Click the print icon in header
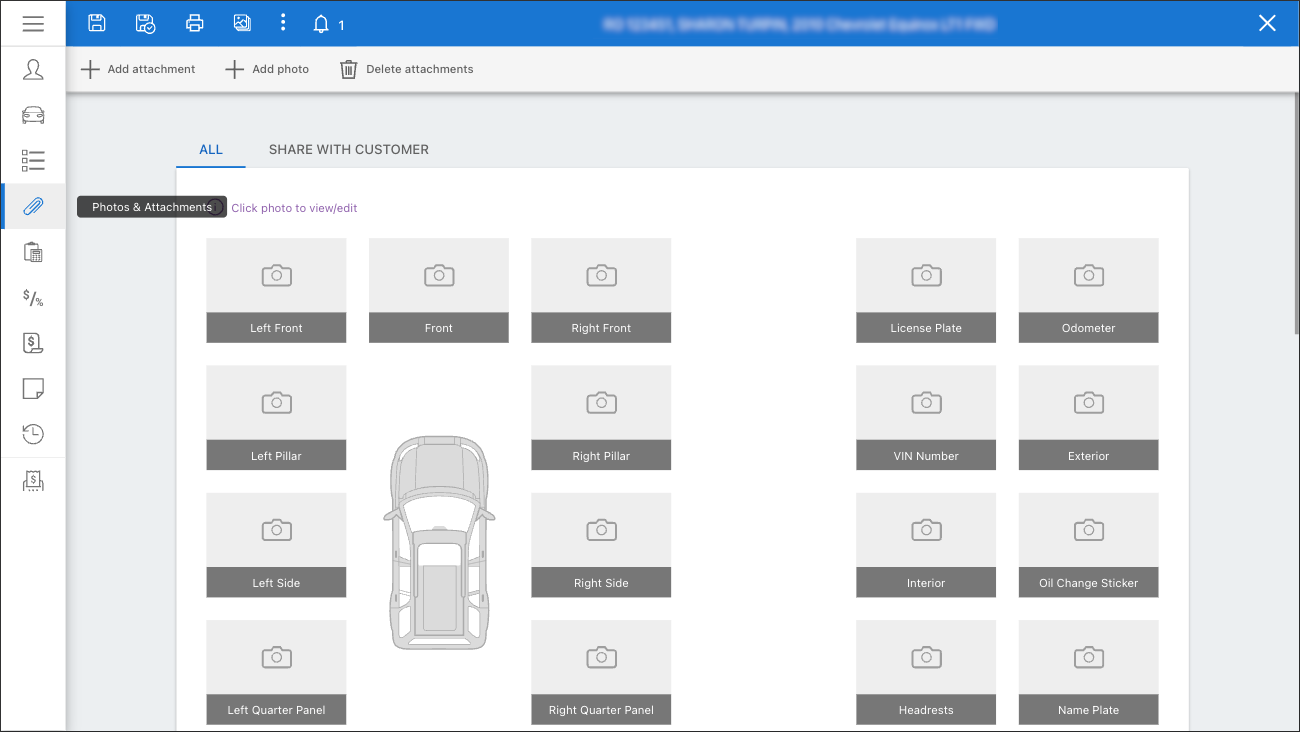This screenshot has height=732, width=1300. pyautogui.click(x=195, y=23)
